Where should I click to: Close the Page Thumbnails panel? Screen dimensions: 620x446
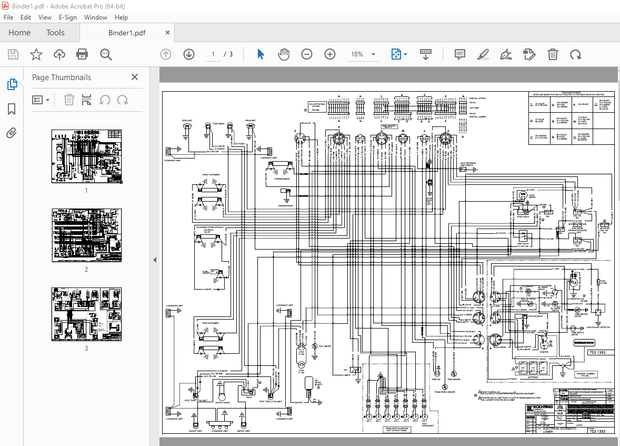point(135,77)
